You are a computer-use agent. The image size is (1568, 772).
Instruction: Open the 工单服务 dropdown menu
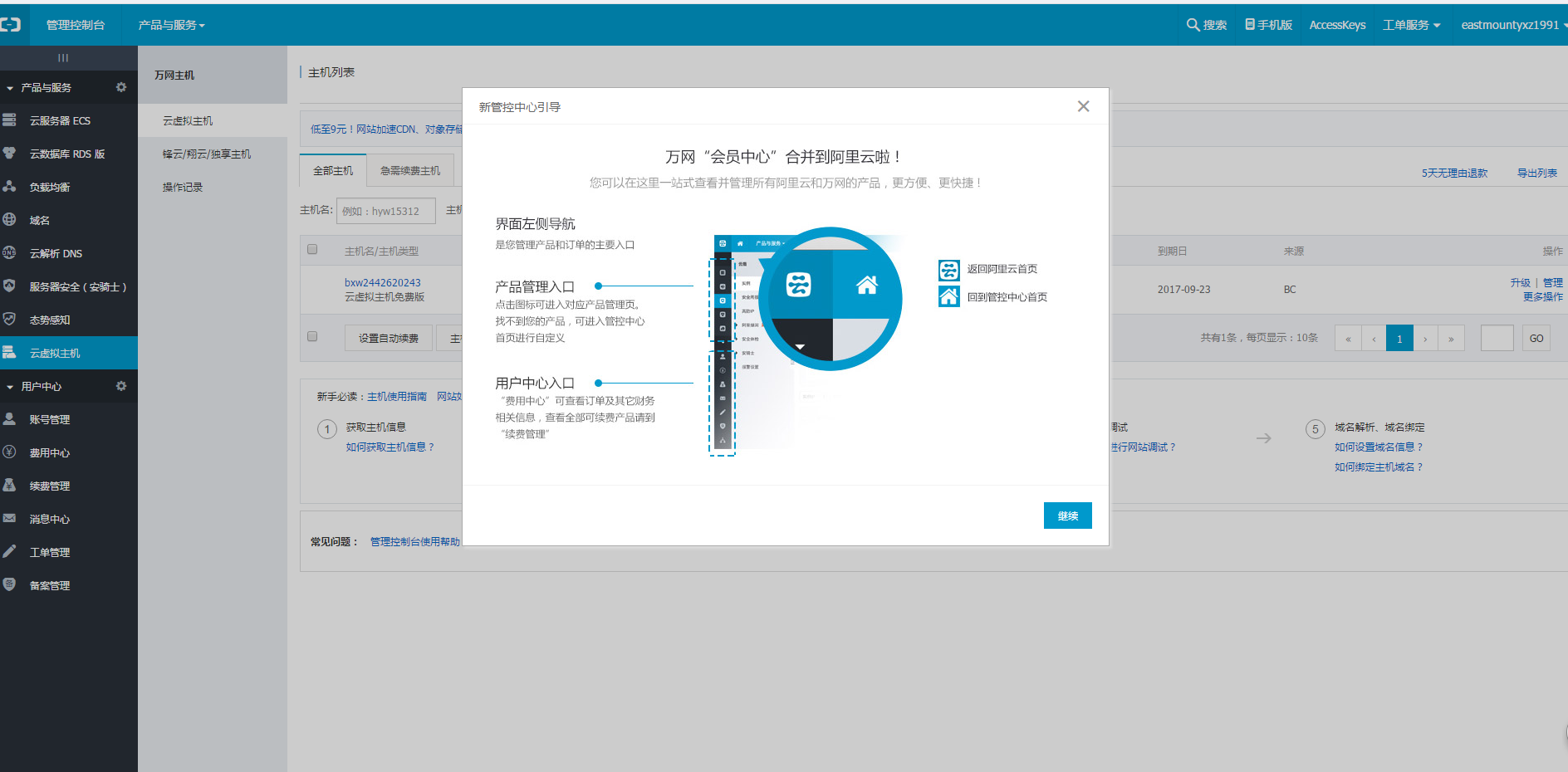tap(1411, 25)
